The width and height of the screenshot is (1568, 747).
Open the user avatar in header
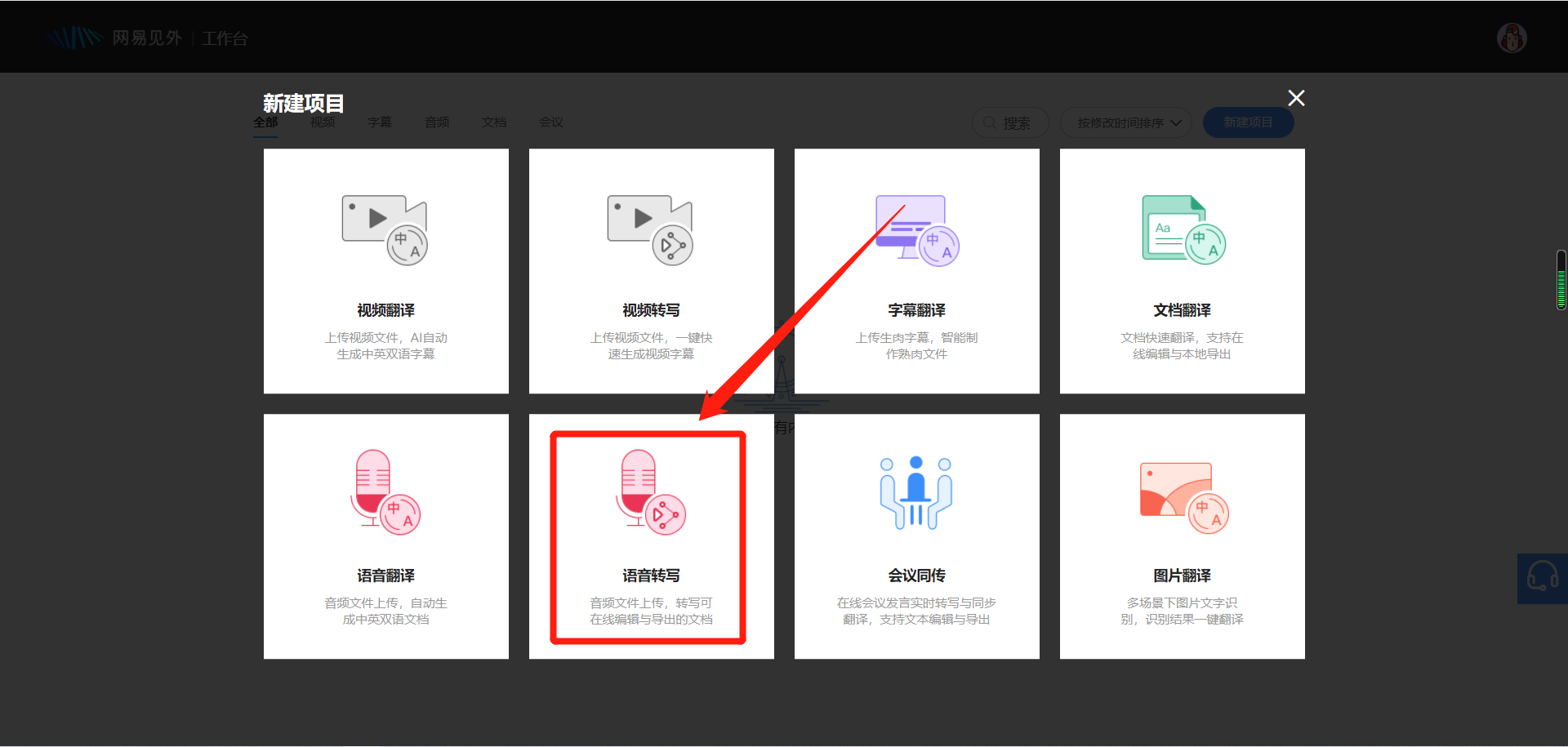pyautogui.click(x=1512, y=38)
